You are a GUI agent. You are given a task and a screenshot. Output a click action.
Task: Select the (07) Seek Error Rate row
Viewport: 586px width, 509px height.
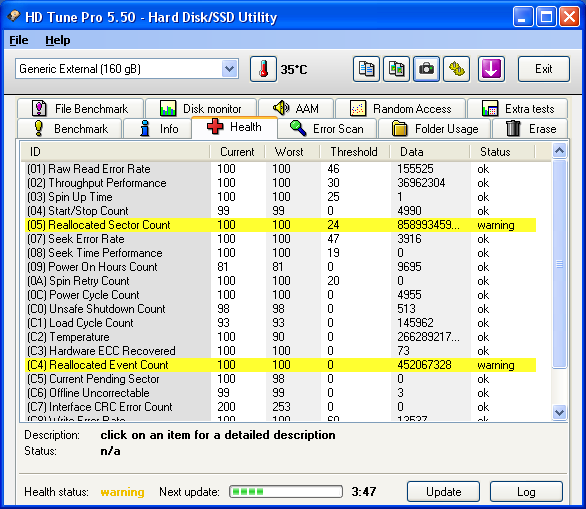coord(281,239)
